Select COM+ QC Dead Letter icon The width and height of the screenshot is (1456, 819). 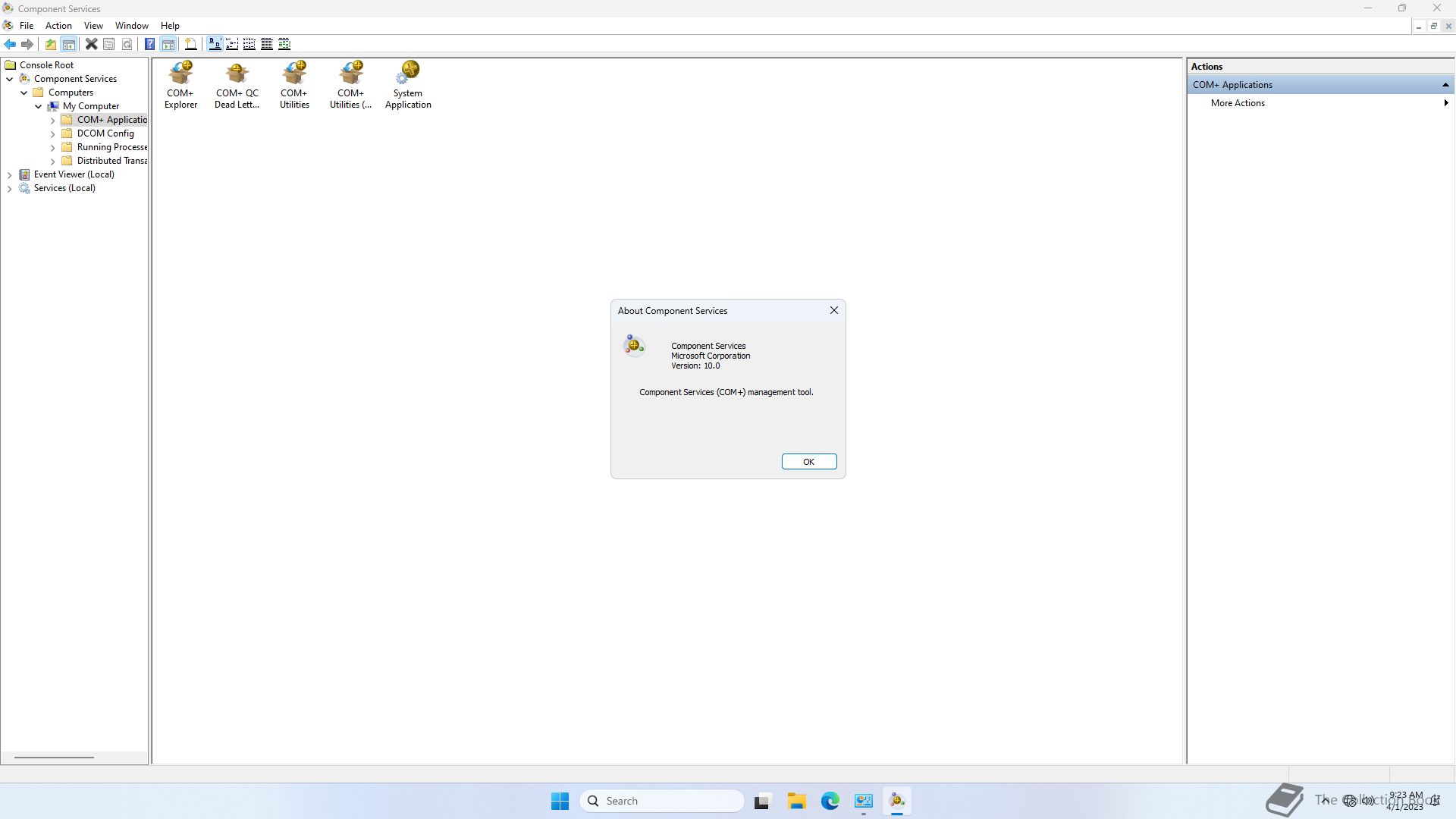237,85
